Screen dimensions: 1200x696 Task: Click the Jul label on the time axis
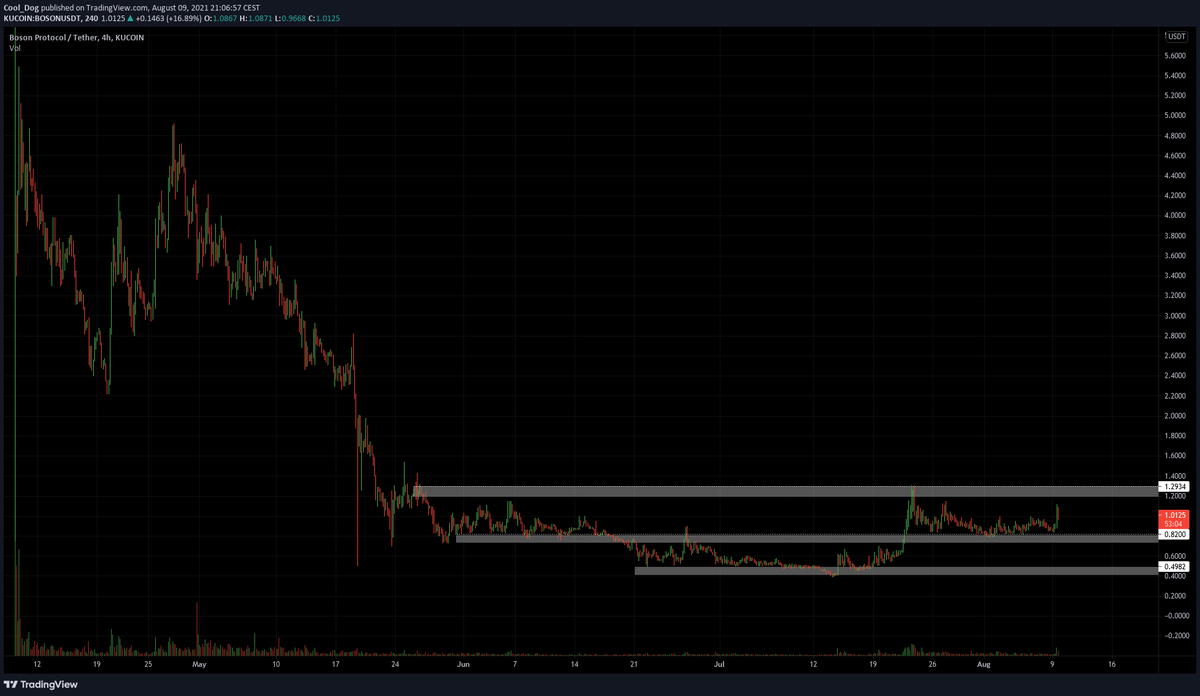(x=720, y=663)
